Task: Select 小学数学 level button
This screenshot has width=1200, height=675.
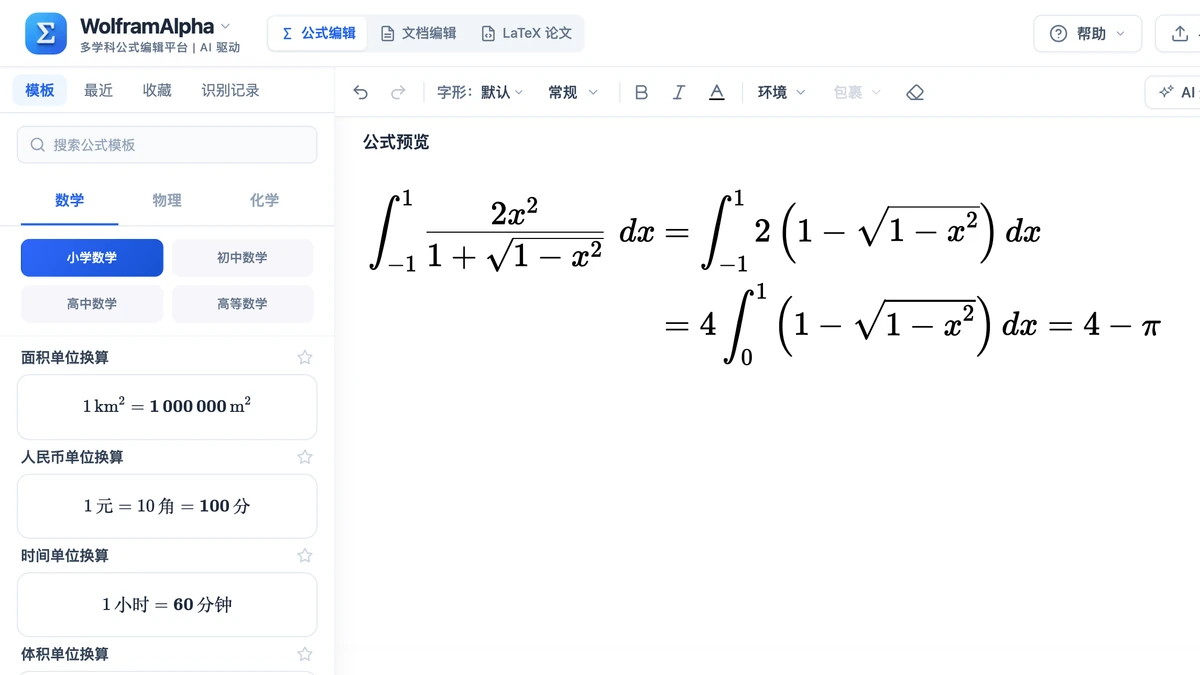Action: pyautogui.click(x=92, y=258)
